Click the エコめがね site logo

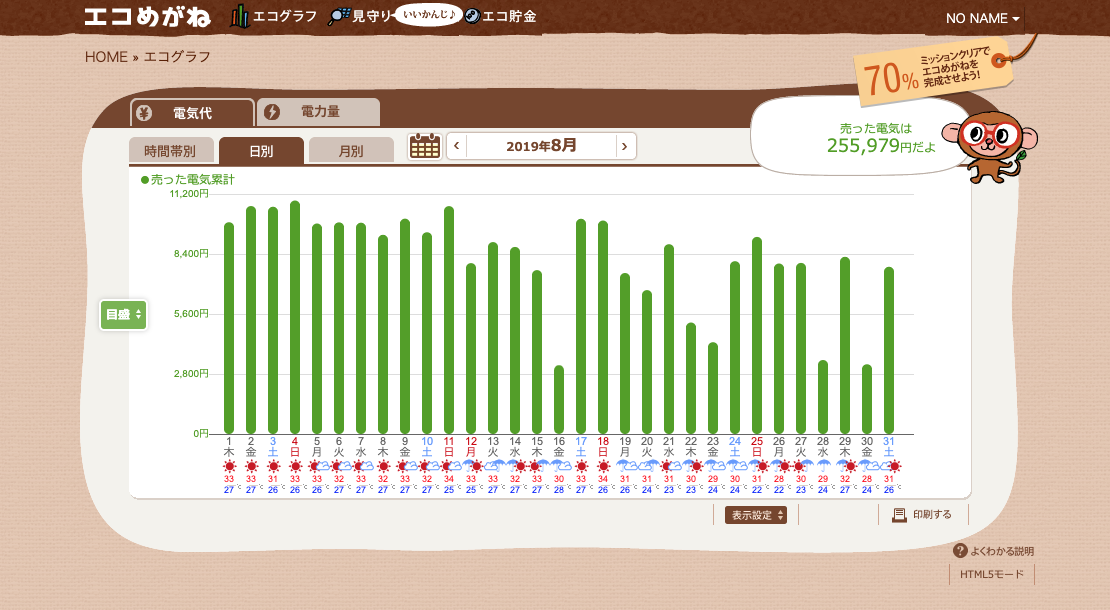(147, 17)
